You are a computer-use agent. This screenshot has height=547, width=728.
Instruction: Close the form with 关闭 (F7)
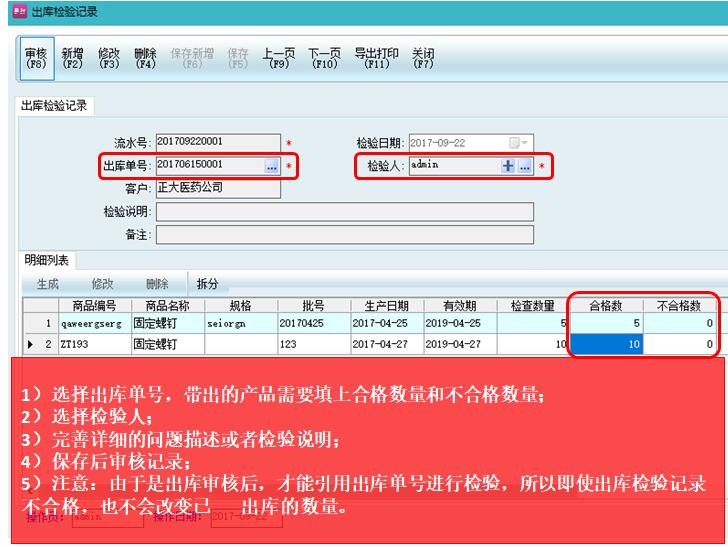(423, 58)
